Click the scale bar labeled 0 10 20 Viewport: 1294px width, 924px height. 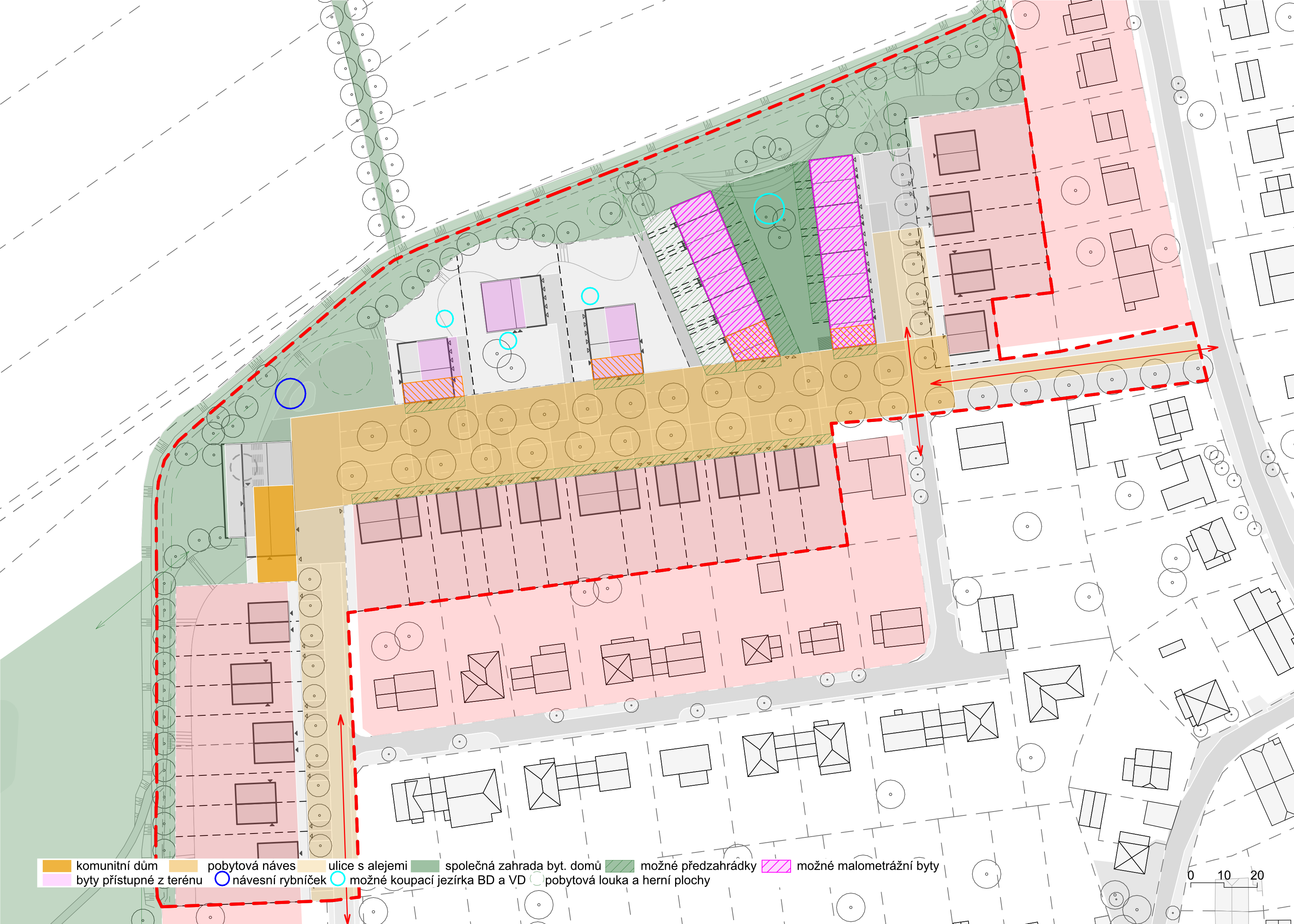[1224, 882]
